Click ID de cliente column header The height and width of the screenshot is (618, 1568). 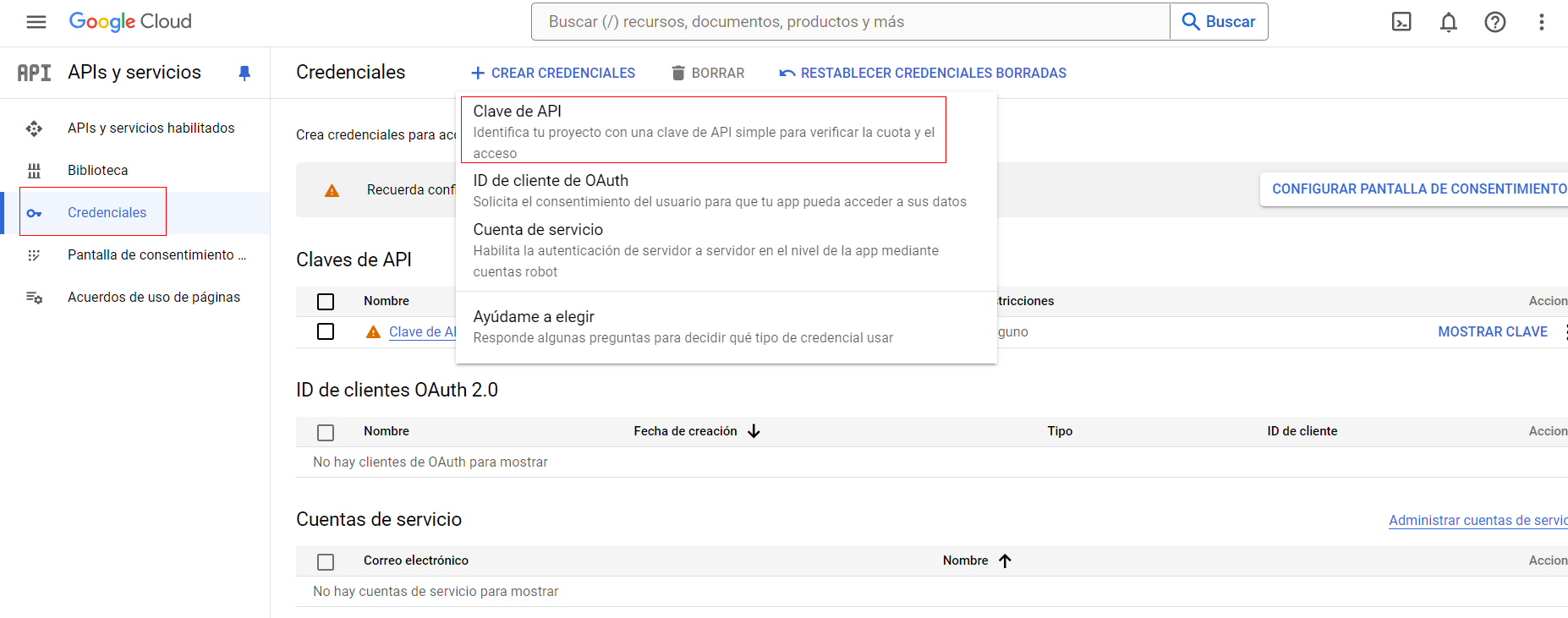[x=1302, y=431]
